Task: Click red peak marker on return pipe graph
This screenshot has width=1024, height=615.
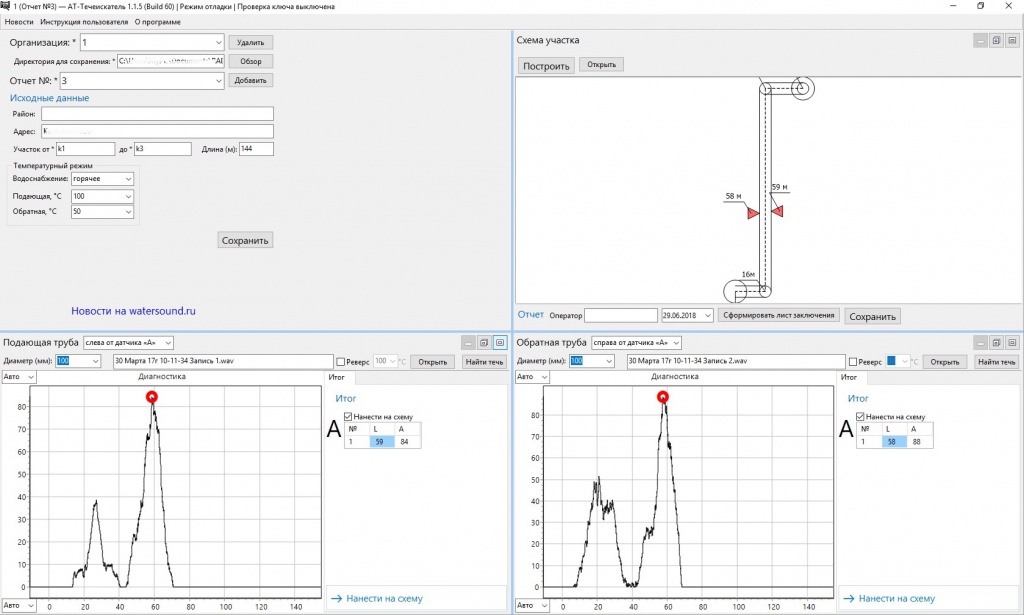Action: pos(662,397)
